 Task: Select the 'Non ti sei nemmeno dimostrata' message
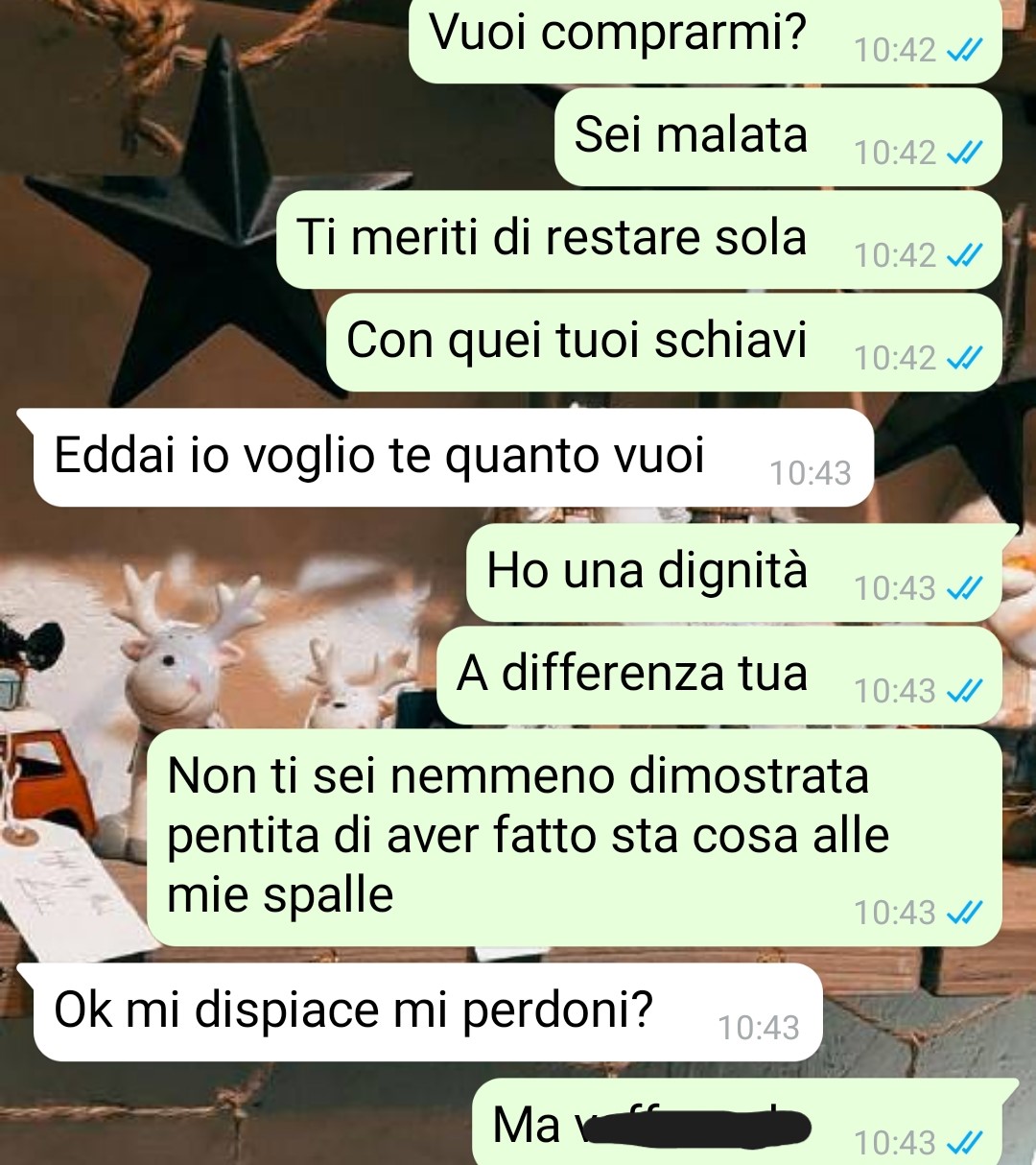tap(575, 838)
